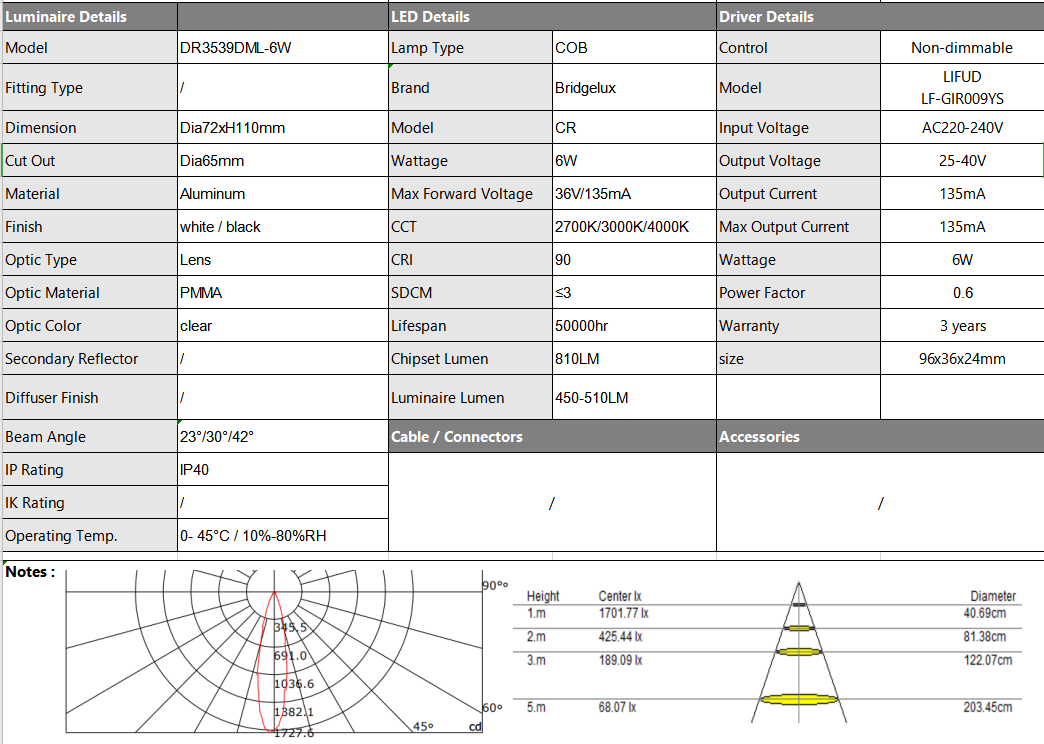Select the PMMA optic material cell

pos(283,292)
